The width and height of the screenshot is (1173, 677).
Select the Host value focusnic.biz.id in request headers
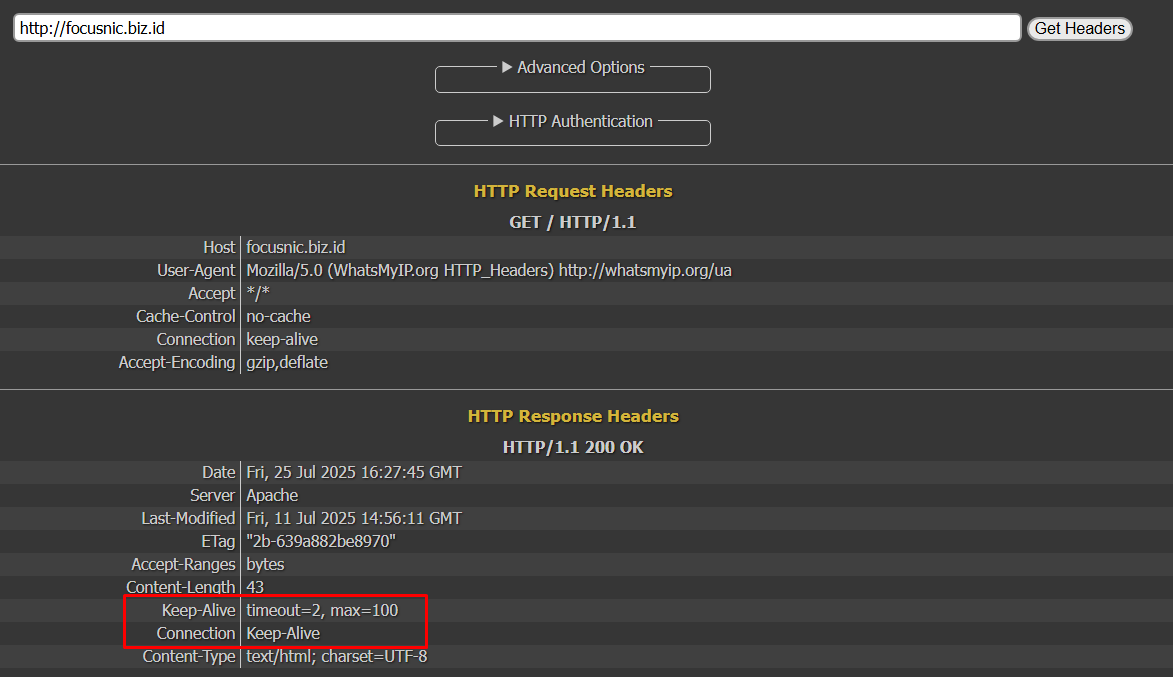[x=296, y=247]
